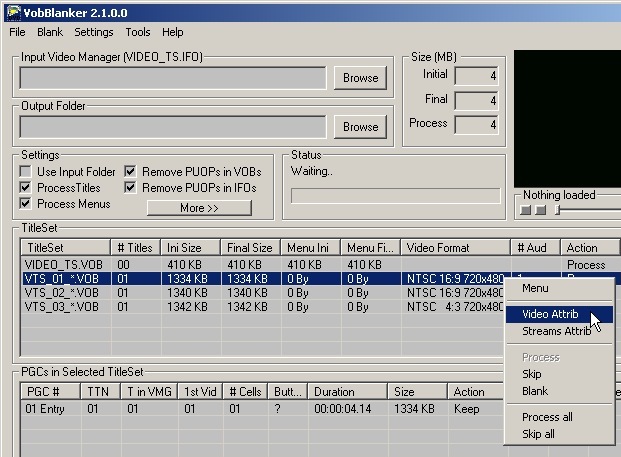Click the second playback button under Nothing loaded
The width and height of the screenshot is (621, 457).
click(x=541, y=210)
